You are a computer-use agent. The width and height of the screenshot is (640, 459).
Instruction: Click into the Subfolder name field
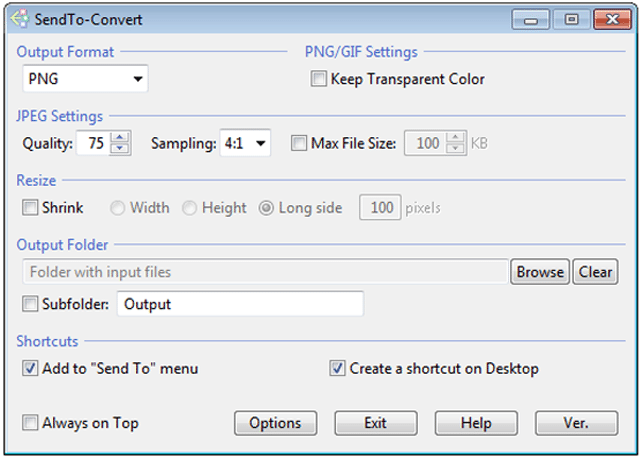(x=240, y=304)
